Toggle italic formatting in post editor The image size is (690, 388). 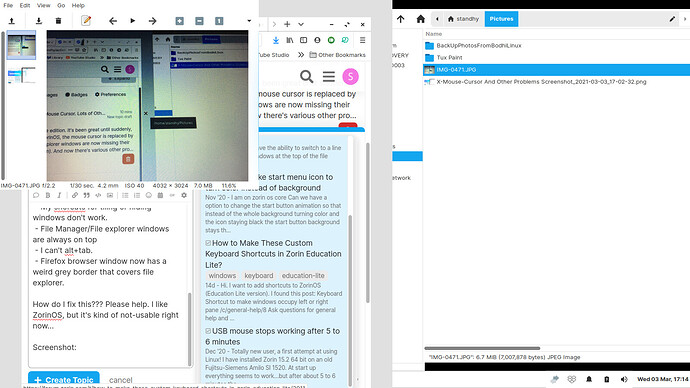point(59,195)
